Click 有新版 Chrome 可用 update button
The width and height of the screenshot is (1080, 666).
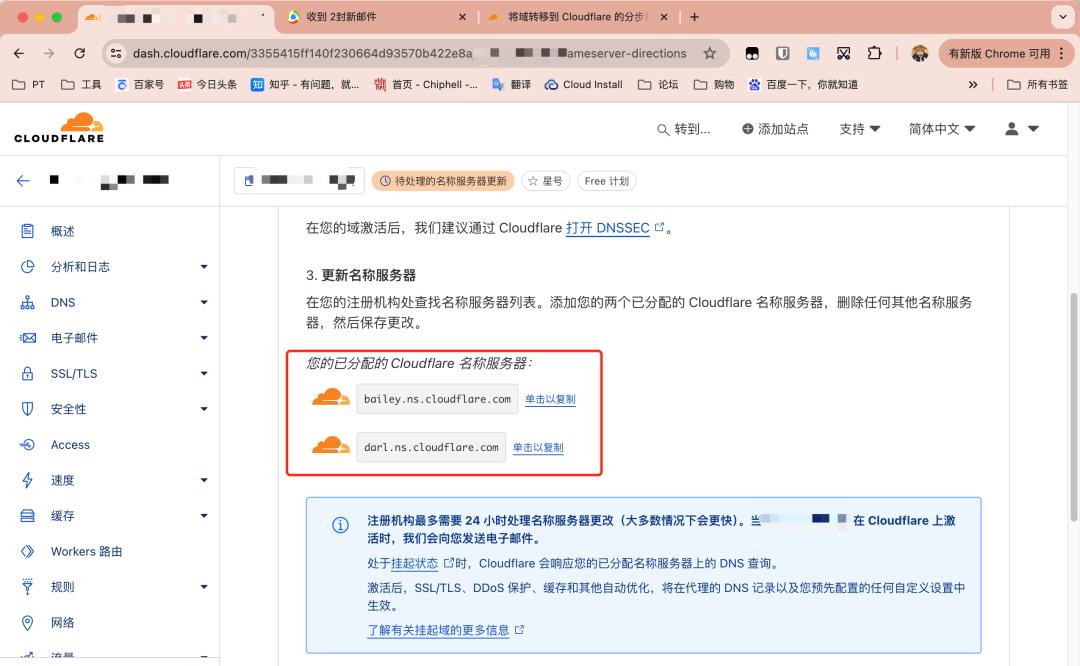click(999, 53)
